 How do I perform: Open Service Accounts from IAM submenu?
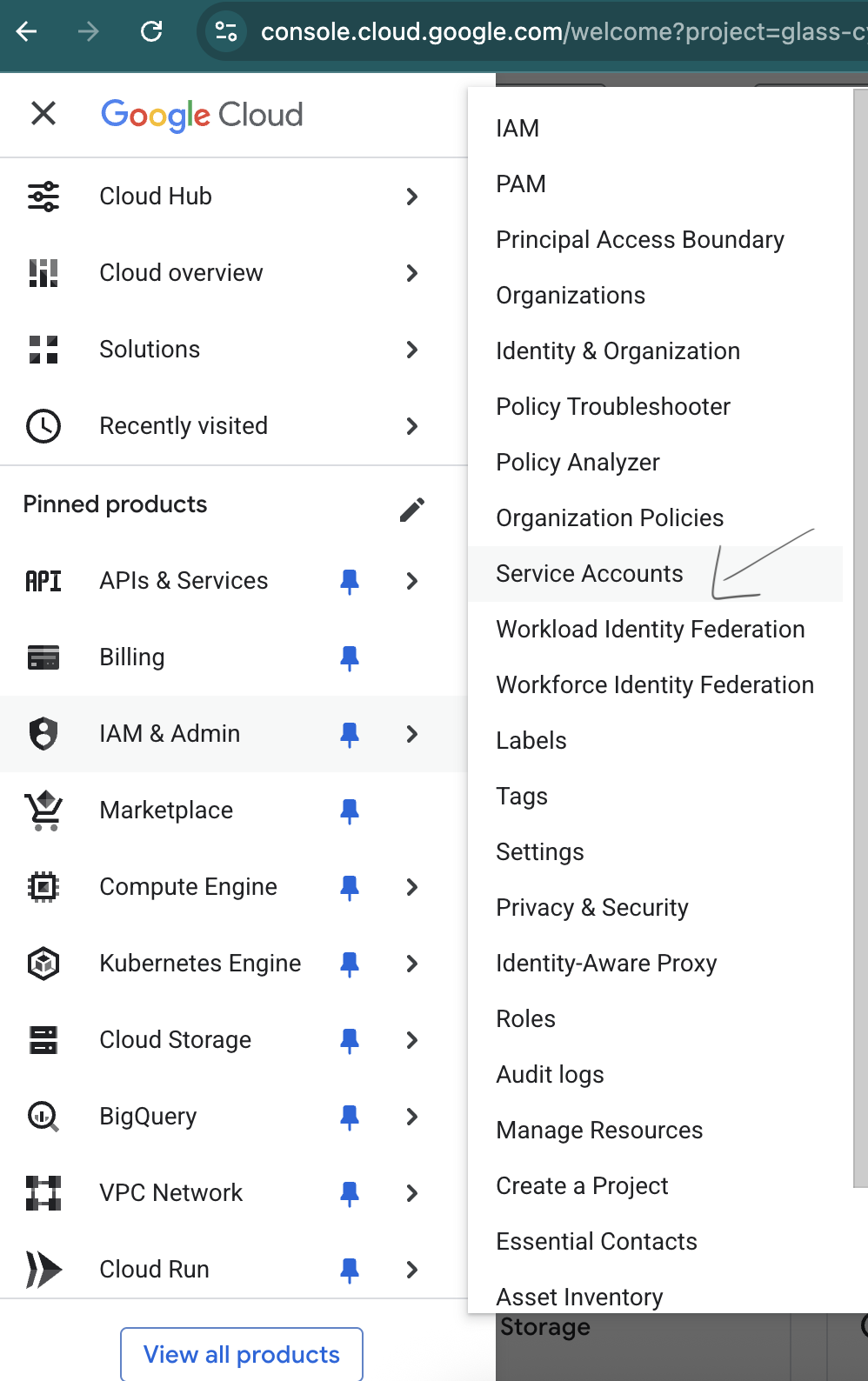[x=590, y=574]
